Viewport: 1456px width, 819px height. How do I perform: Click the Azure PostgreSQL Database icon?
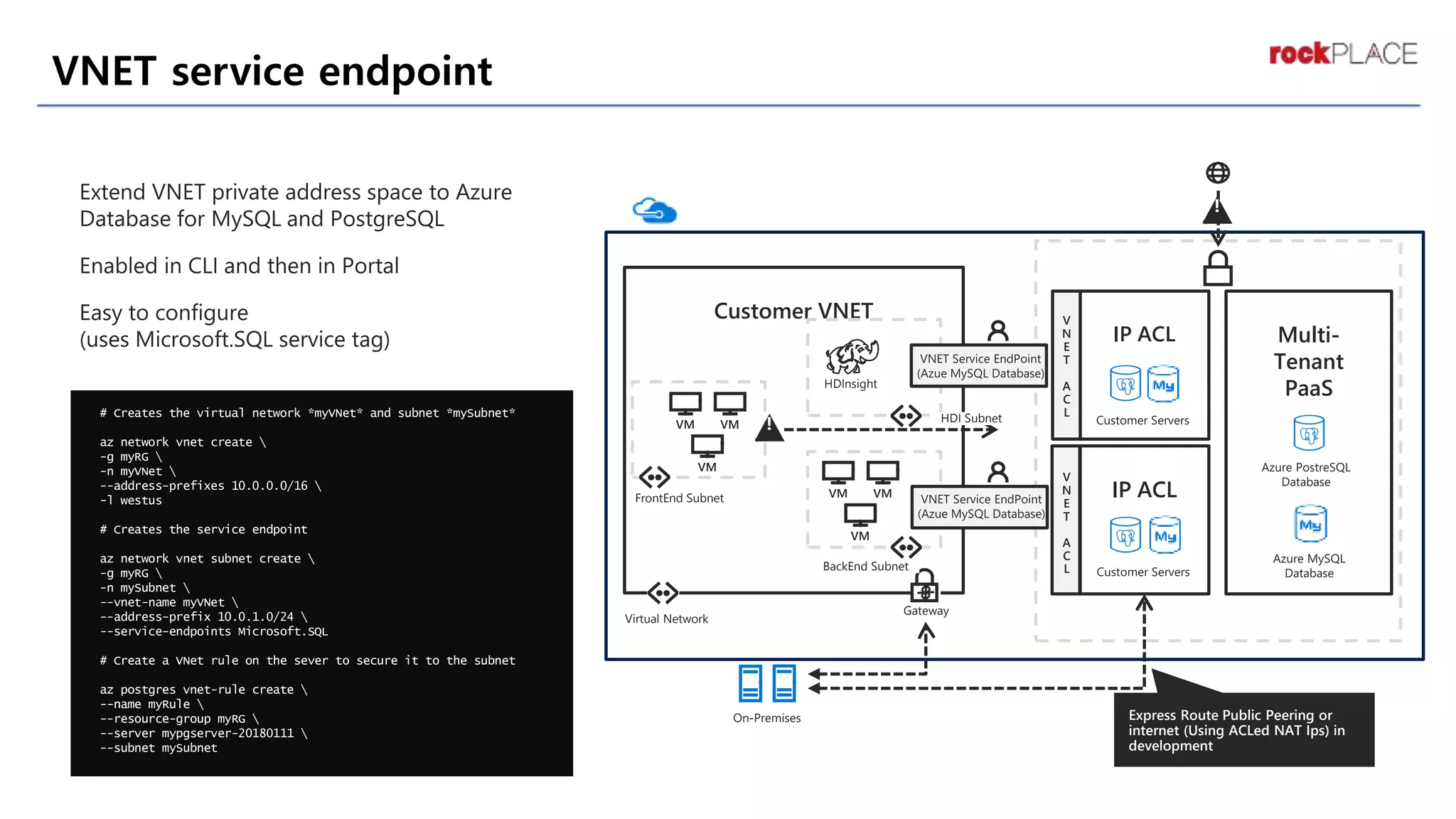(x=1309, y=433)
